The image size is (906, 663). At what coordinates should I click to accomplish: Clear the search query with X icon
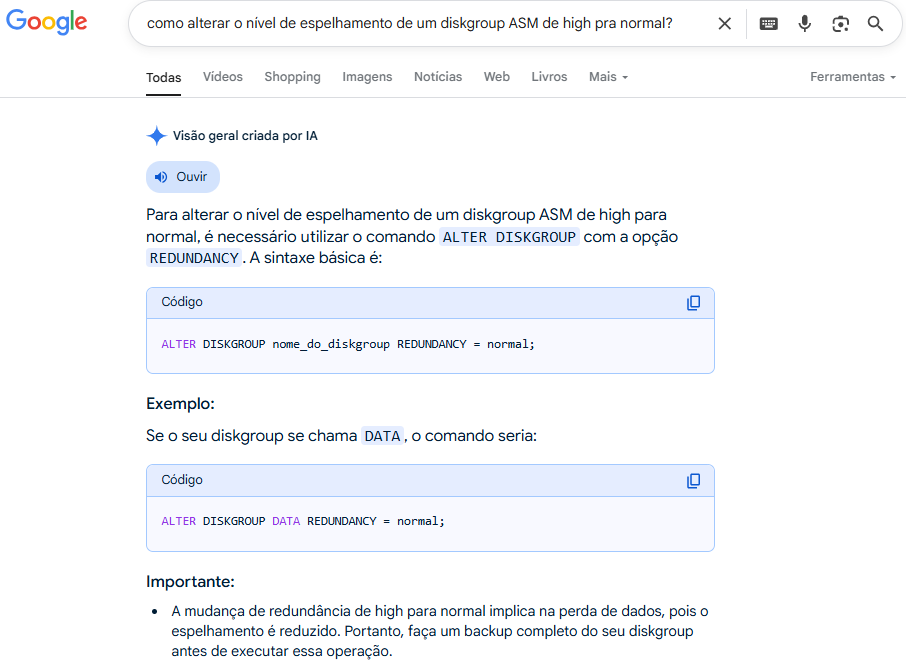coord(725,24)
